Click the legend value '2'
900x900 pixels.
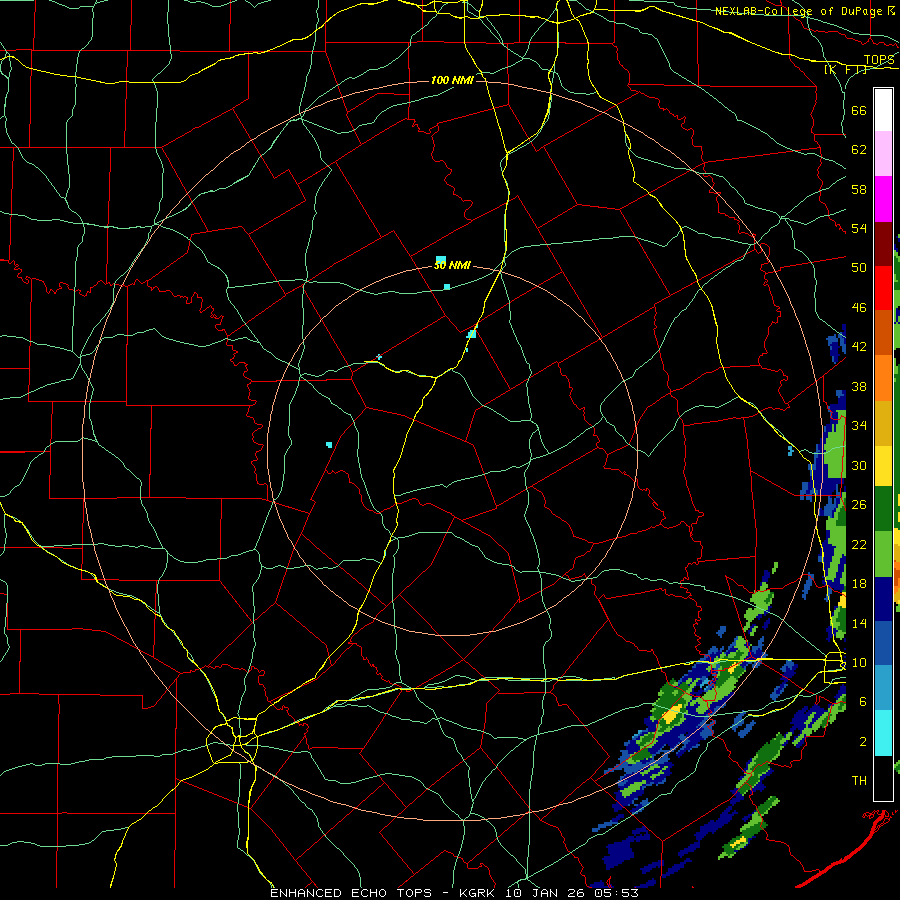point(863,742)
